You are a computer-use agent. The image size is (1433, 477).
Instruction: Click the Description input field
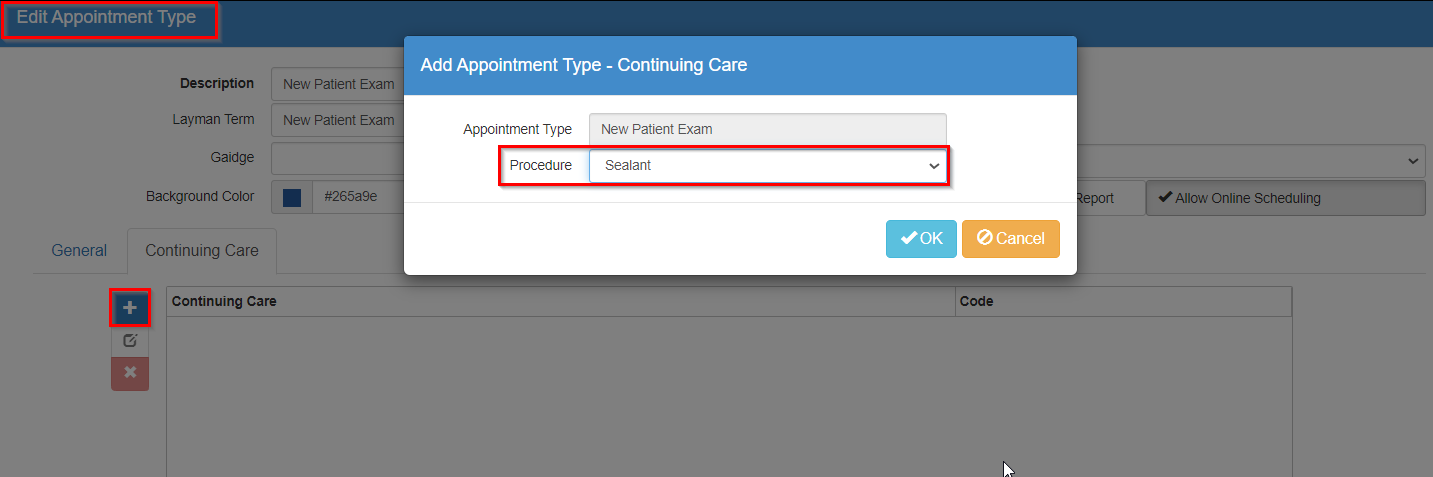[x=338, y=84]
